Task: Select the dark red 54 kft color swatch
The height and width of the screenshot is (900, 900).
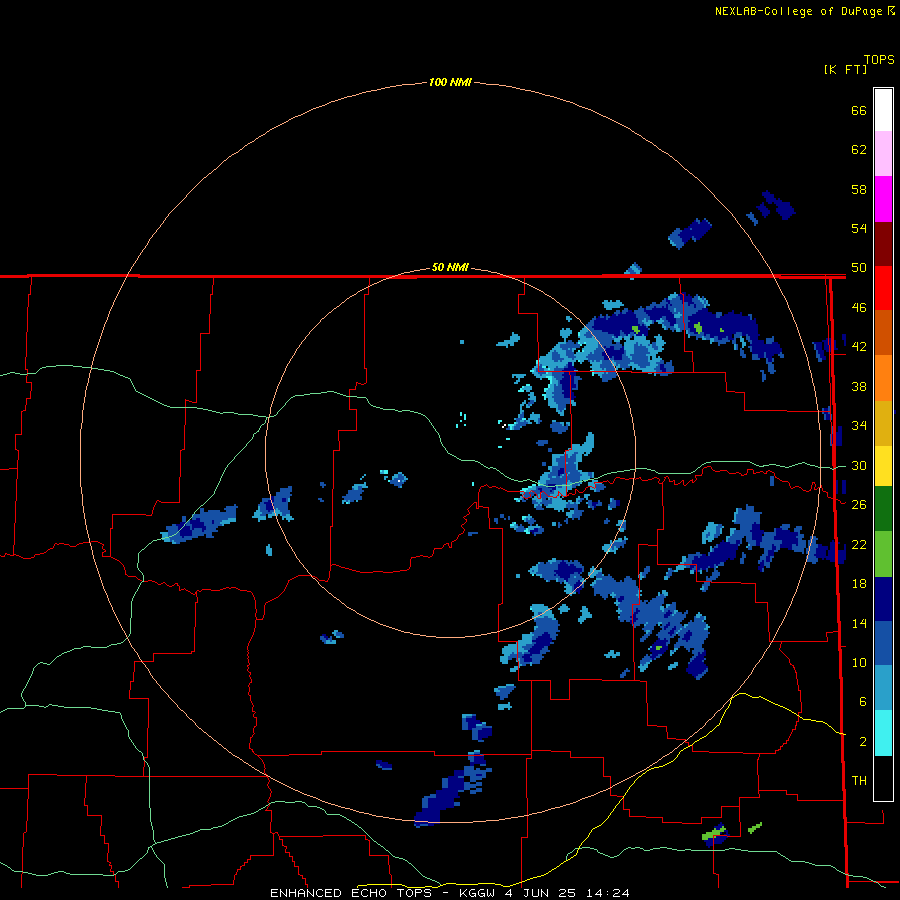Action: pos(883,243)
